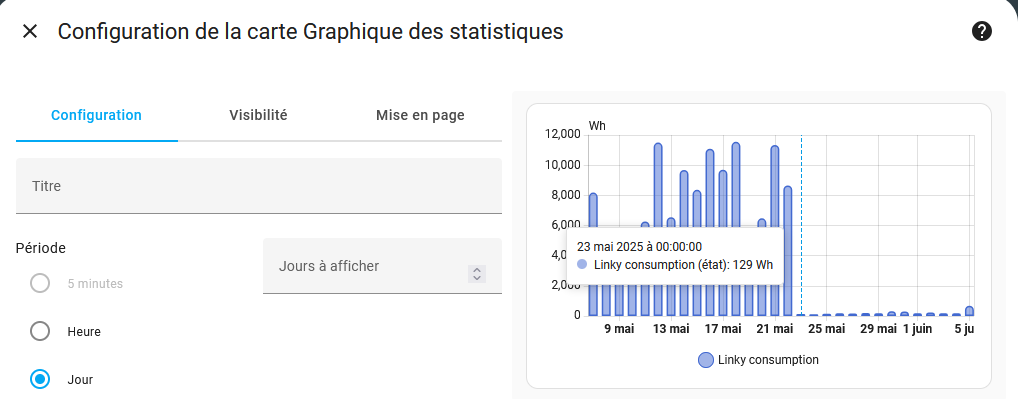Viewport: 1018px width, 399px height.
Task: Switch to the Mise en page tab
Action: pos(420,115)
